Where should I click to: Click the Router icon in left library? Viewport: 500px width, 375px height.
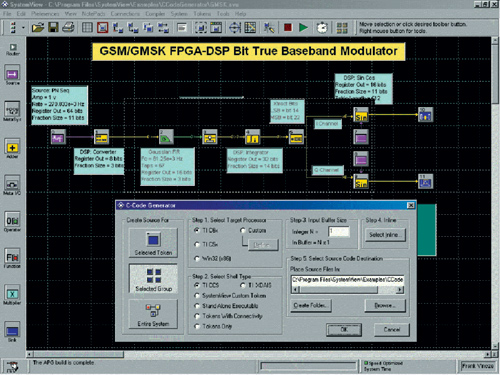pos(13,49)
